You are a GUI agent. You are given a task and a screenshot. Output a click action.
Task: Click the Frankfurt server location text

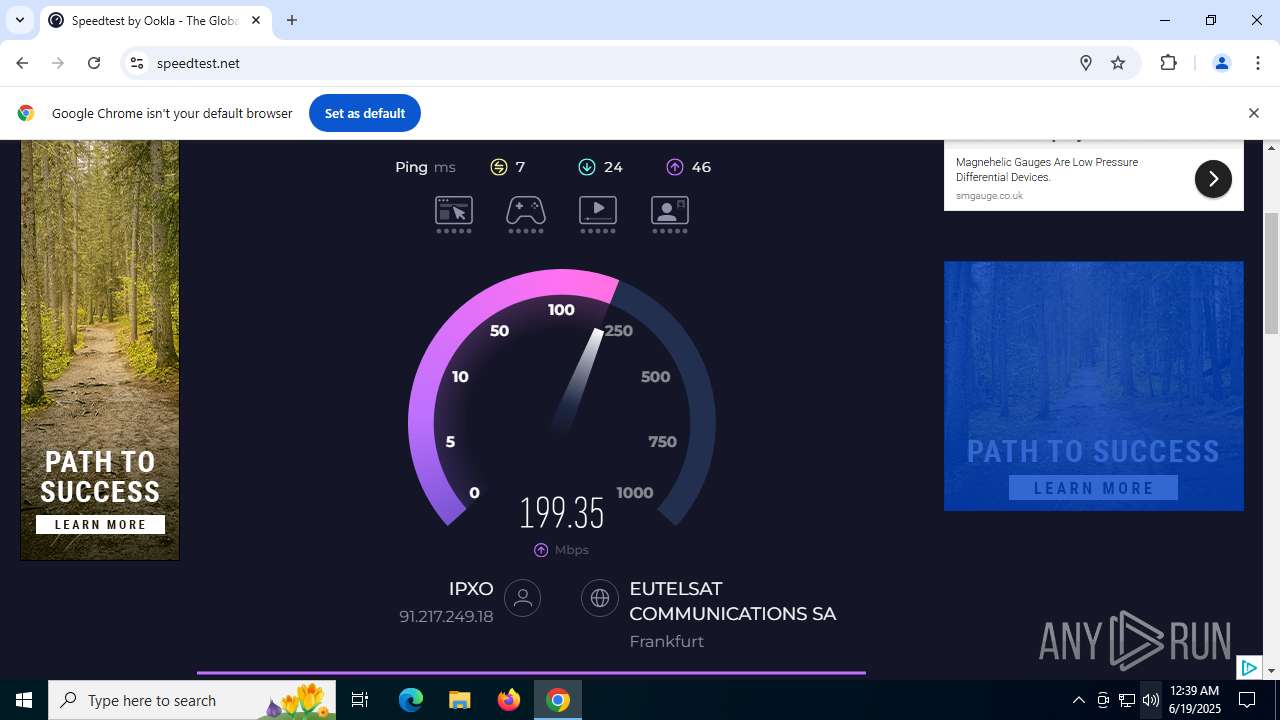pos(667,642)
